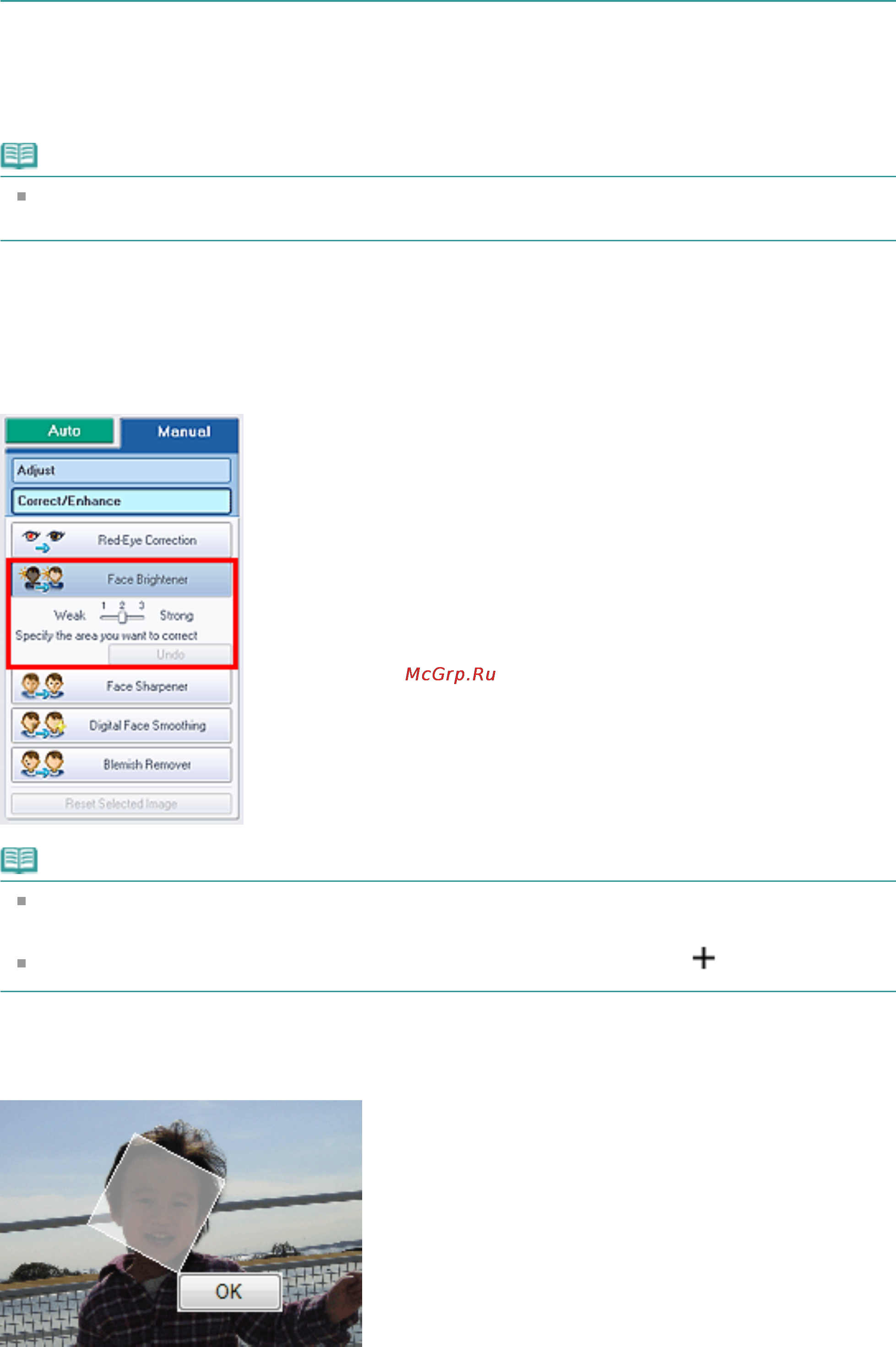Click the Reset Selected Image button
Image resolution: width=896 pixels, height=1347 pixels.
click(x=121, y=804)
